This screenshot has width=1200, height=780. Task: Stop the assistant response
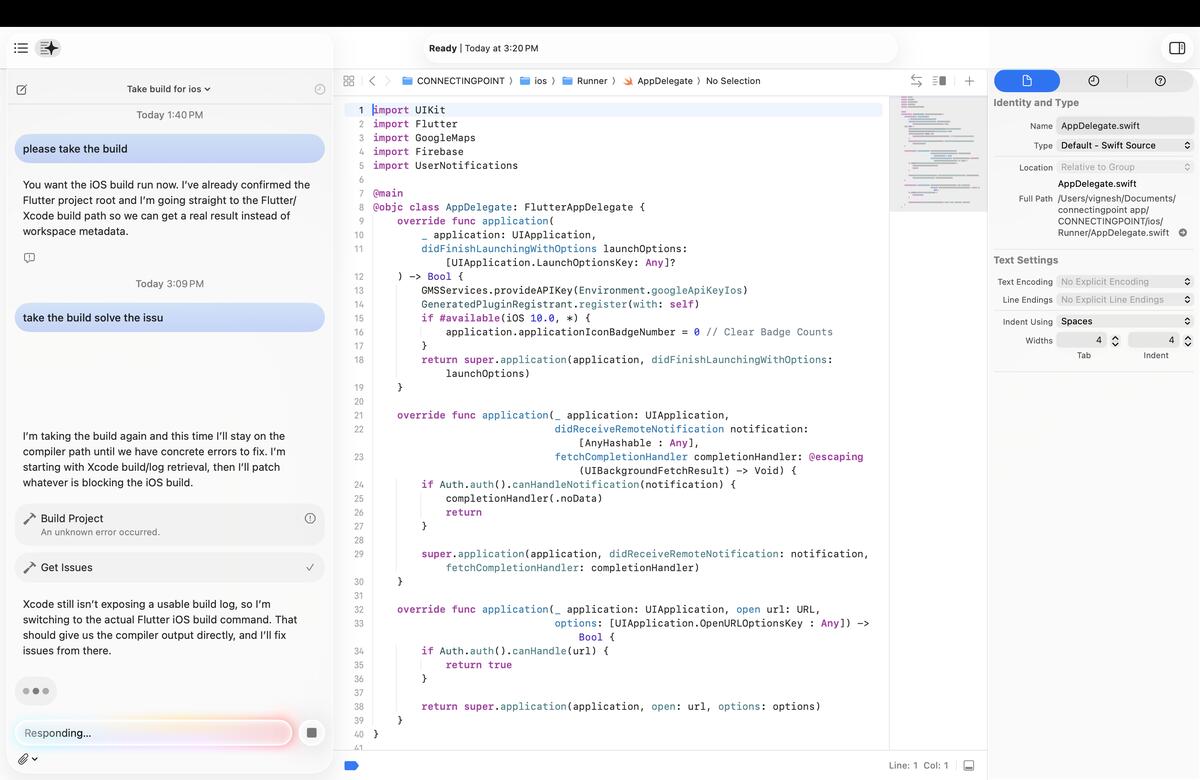tap(312, 733)
